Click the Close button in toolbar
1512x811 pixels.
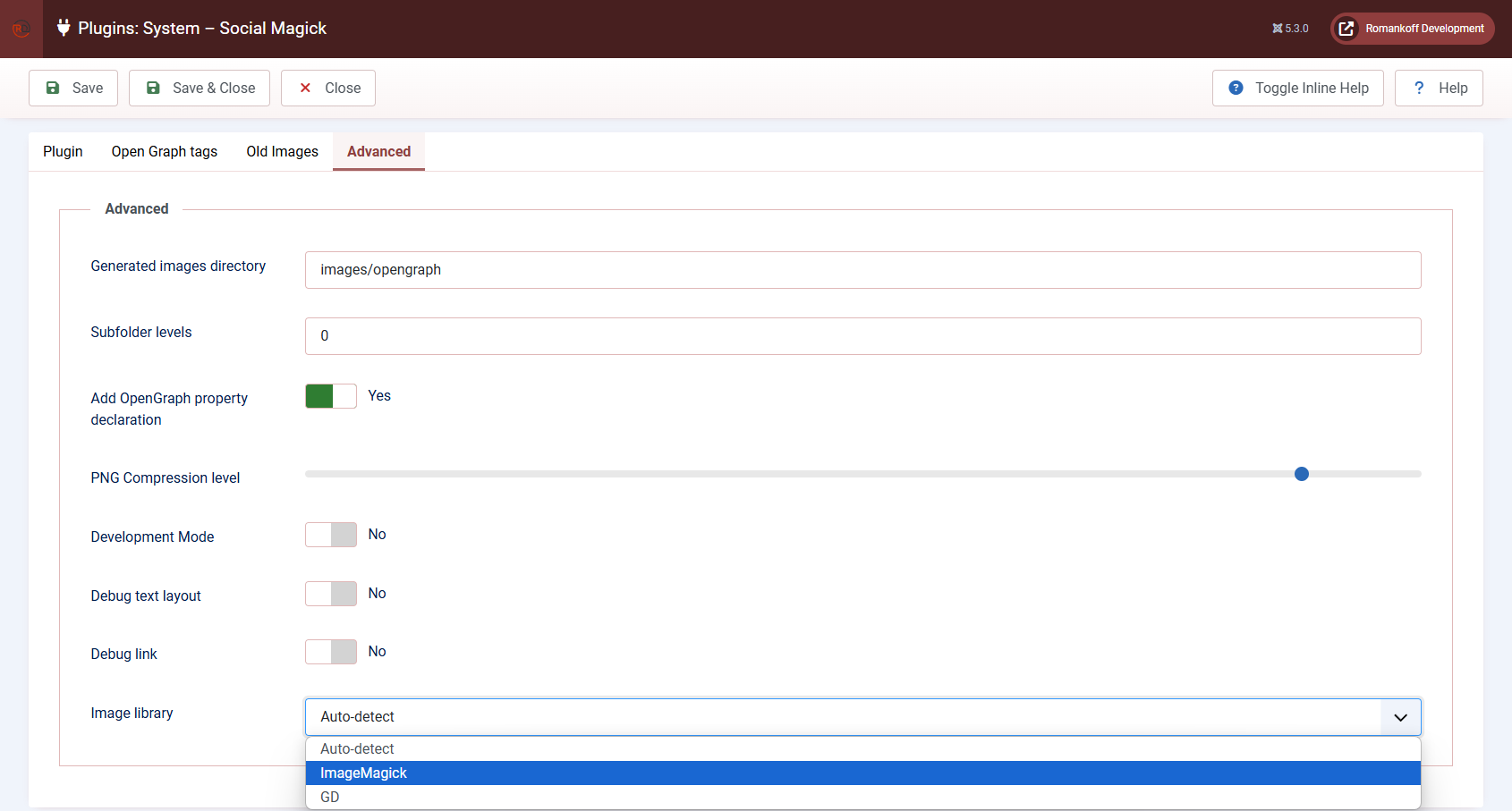328,88
